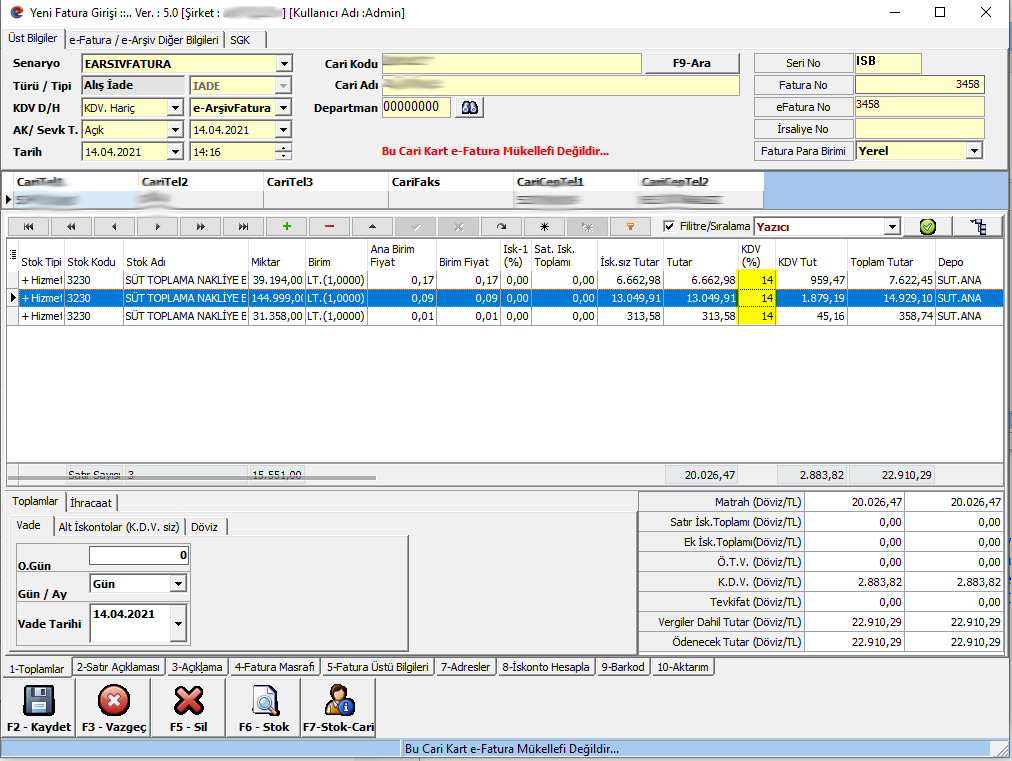
Task: Go to the first record in navigator
Action: tap(28, 227)
